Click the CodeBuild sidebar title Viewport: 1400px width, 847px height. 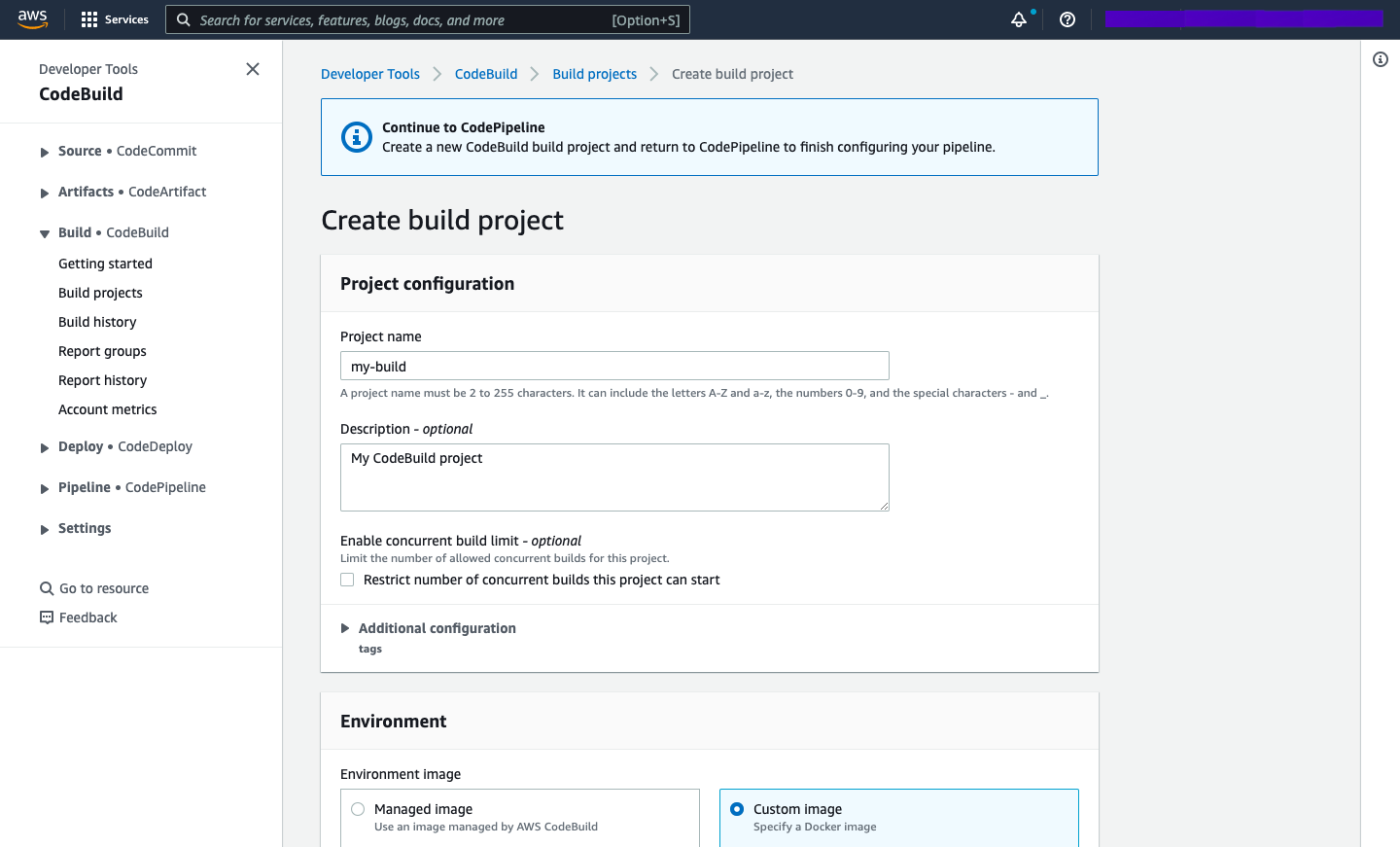pos(81,94)
